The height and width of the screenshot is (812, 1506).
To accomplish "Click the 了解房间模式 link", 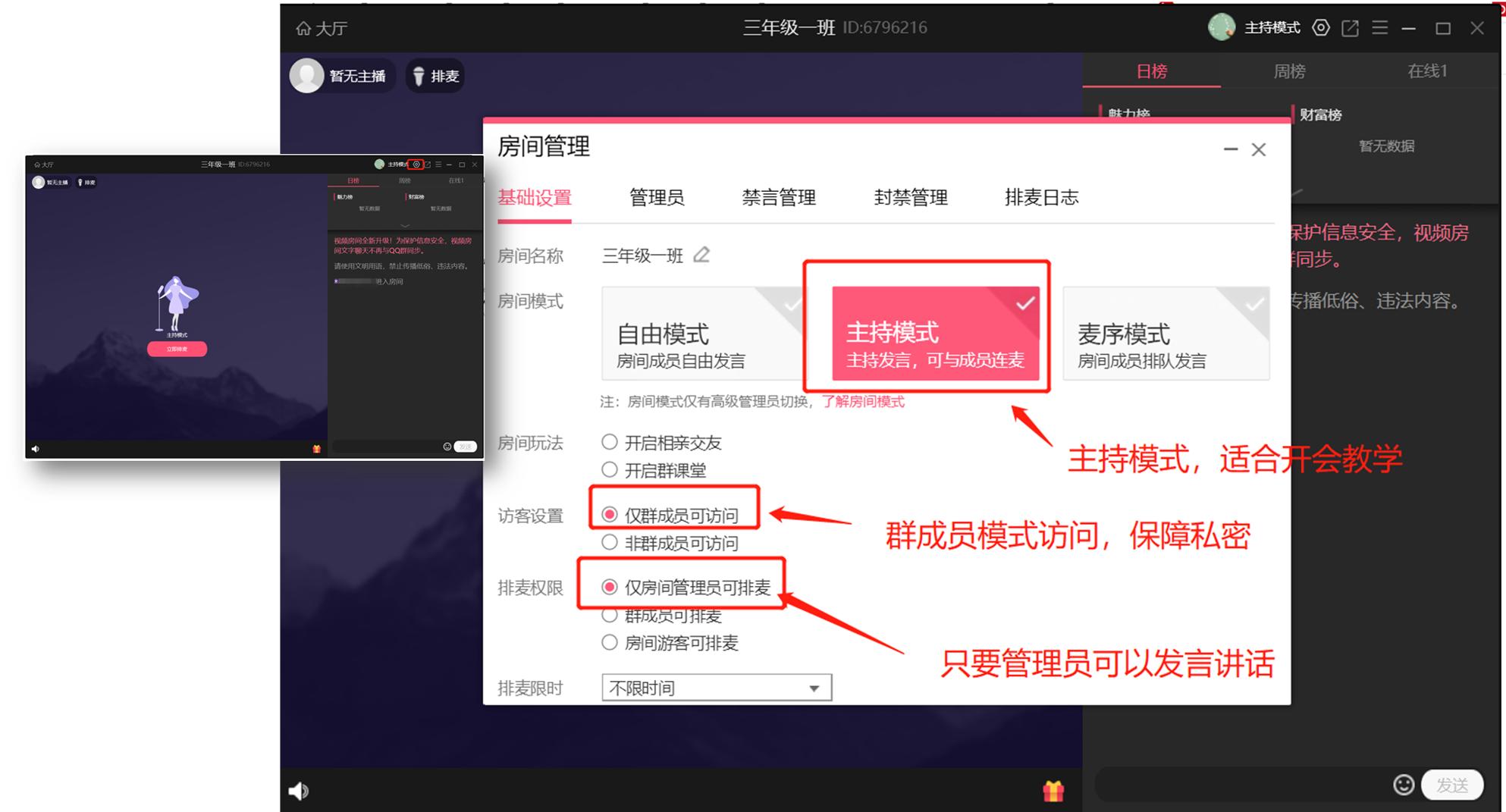I will click(x=864, y=401).
